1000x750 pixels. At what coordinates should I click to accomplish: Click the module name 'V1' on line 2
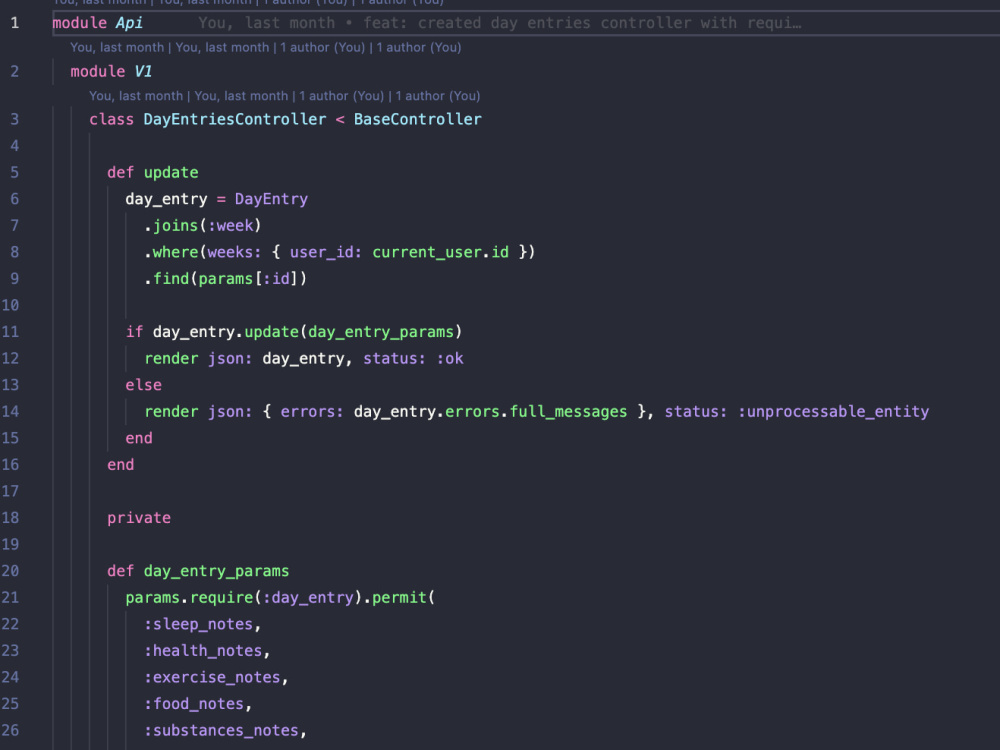point(143,71)
